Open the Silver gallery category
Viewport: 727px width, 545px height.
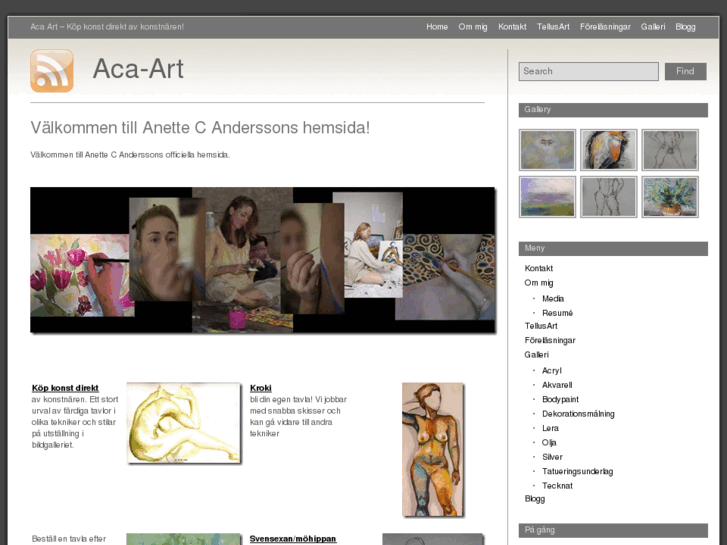click(x=552, y=457)
